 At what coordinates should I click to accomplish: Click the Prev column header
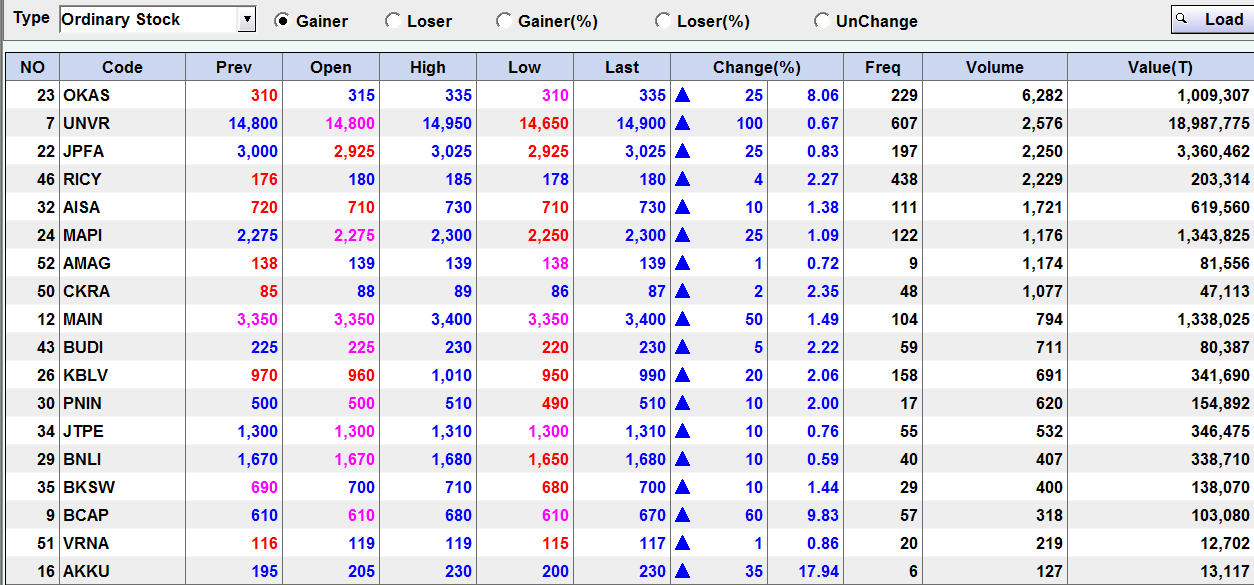coord(234,67)
